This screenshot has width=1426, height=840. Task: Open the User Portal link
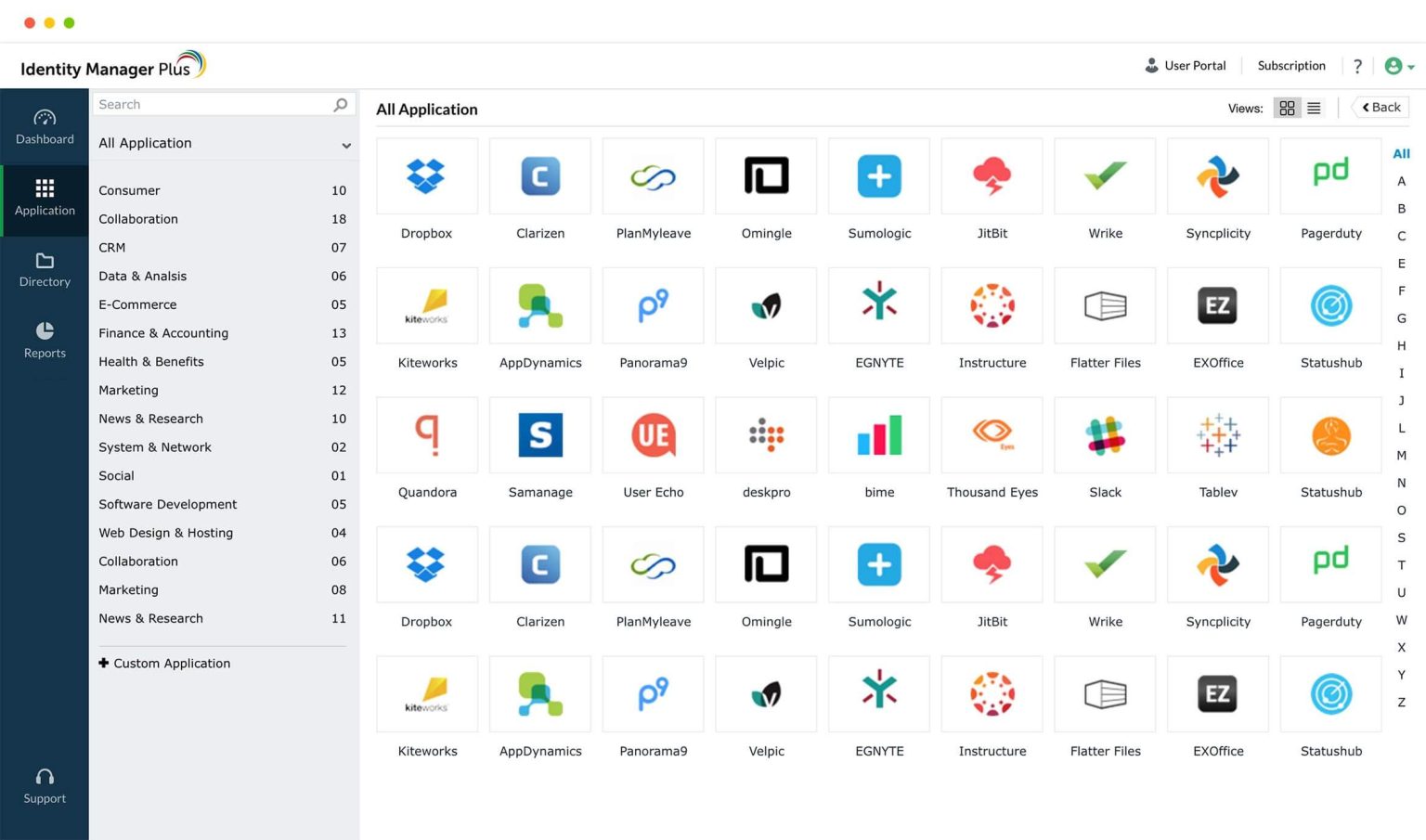coord(1185,66)
